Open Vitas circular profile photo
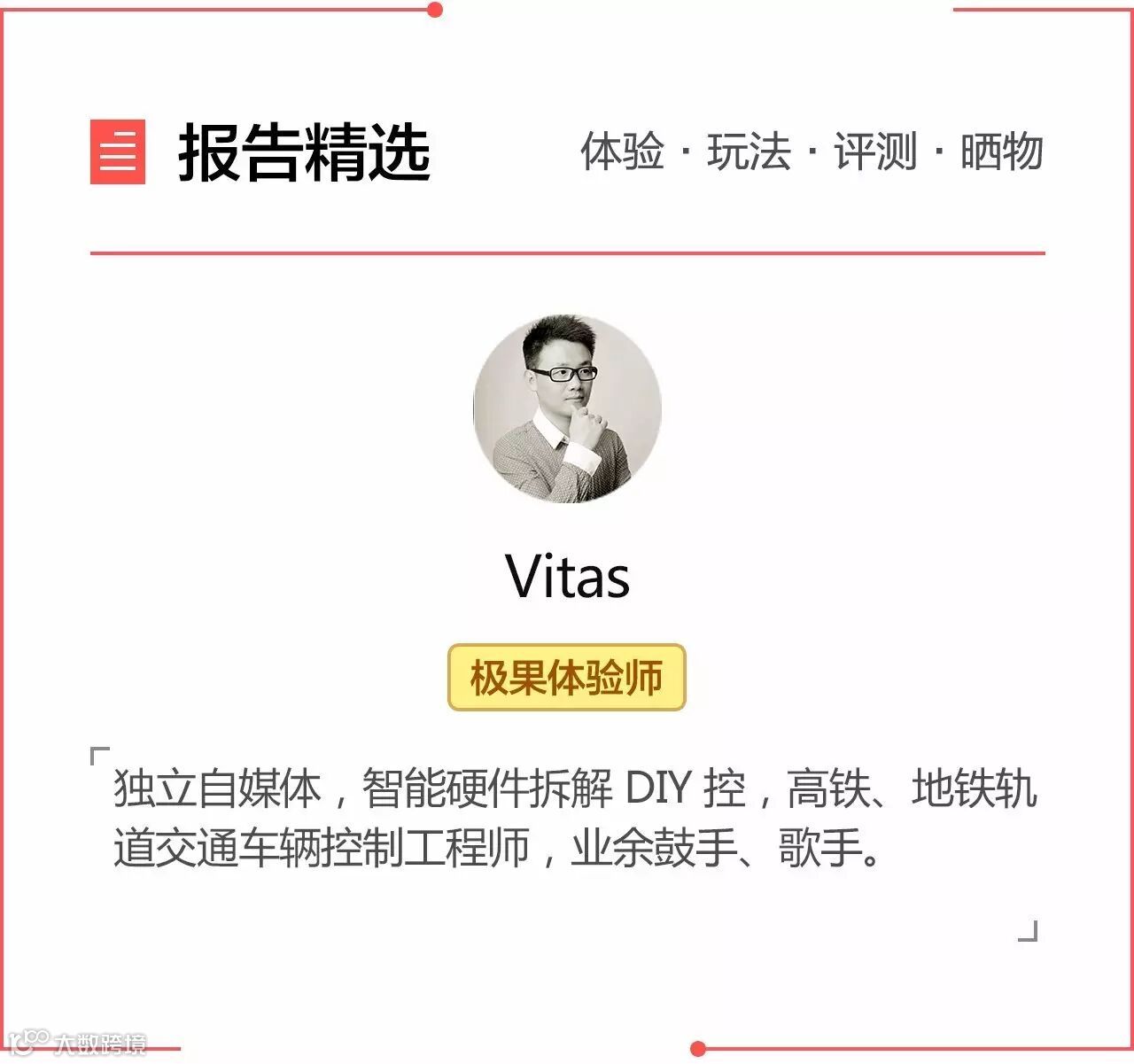This screenshot has width=1134, height=1064. (x=567, y=409)
